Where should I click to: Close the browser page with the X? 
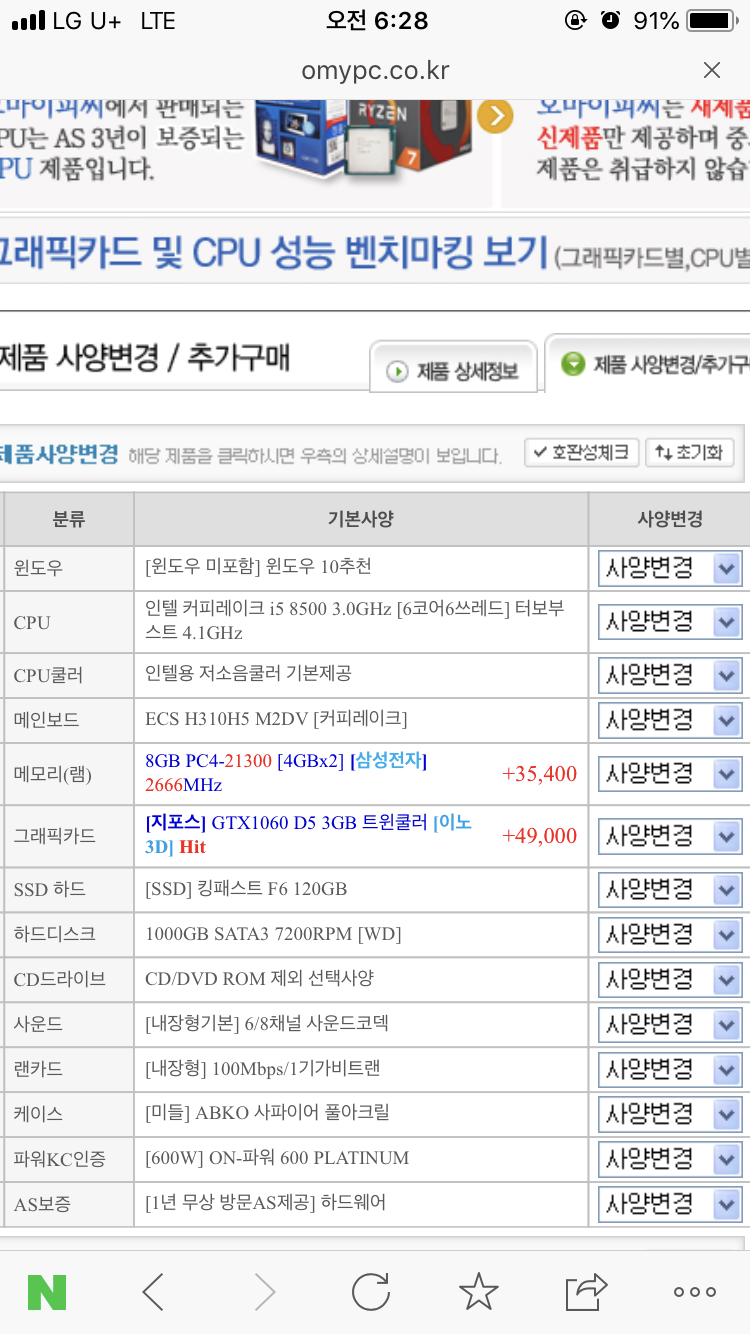(x=712, y=70)
